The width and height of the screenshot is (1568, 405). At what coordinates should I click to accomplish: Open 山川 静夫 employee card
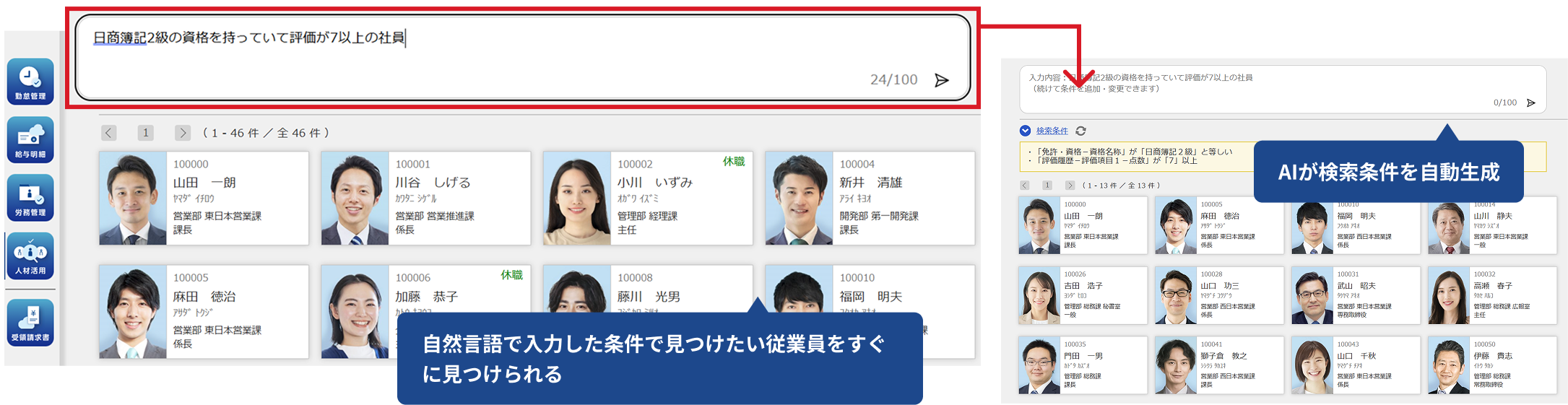click(1492, 226)
